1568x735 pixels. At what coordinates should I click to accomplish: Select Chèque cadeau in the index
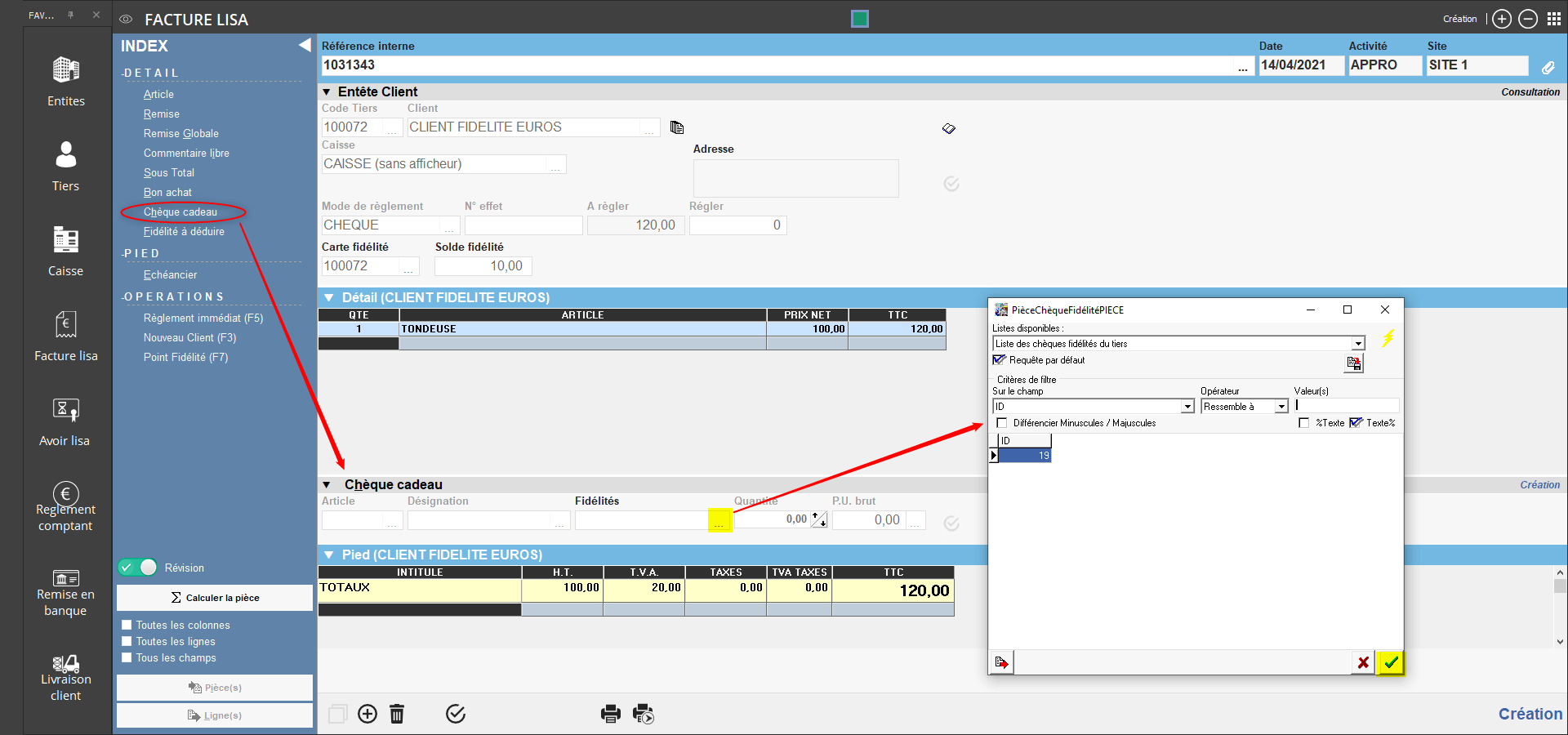click(x=180, y=212)
